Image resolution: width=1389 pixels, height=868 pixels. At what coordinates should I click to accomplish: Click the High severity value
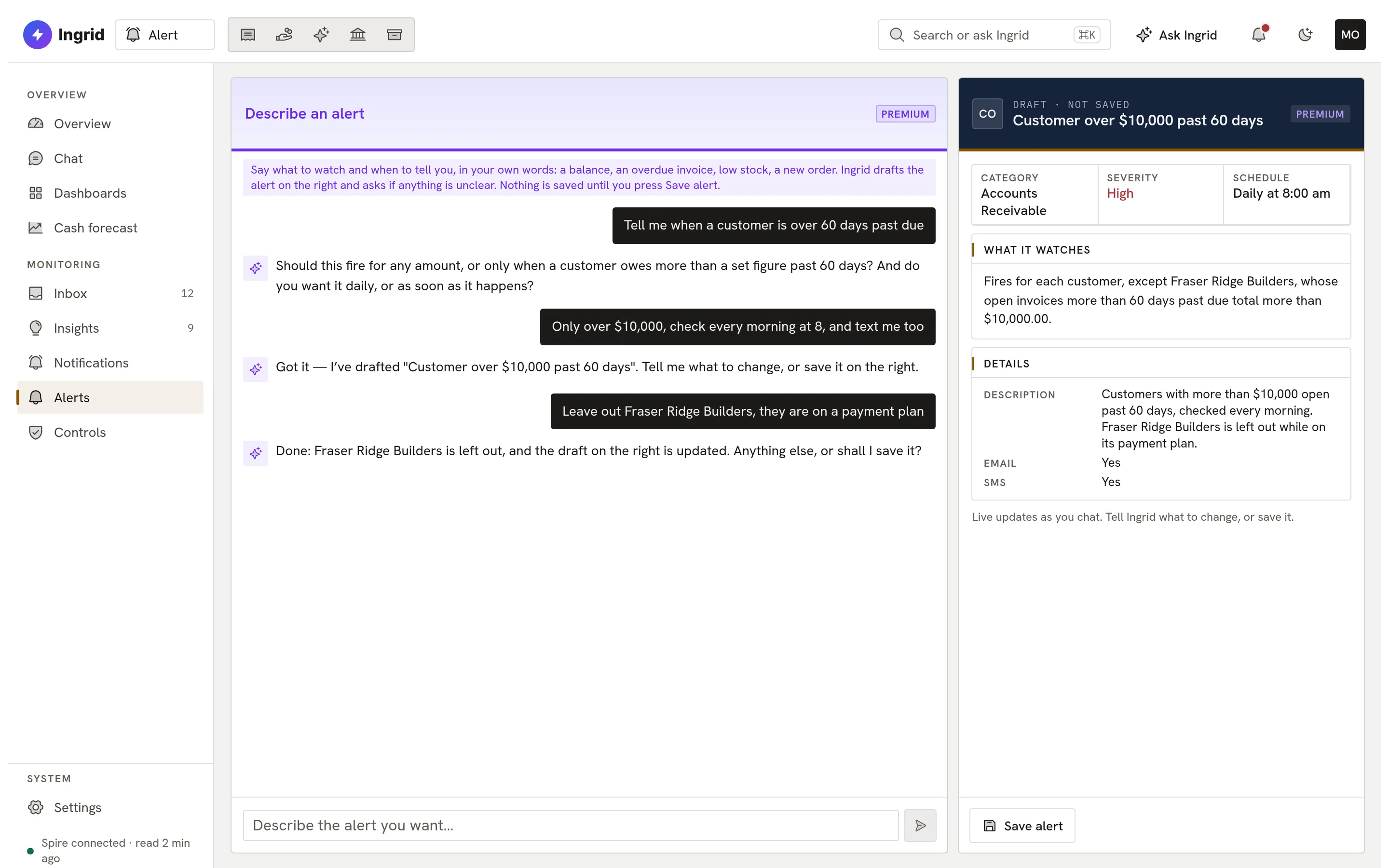pos(1120,193)
